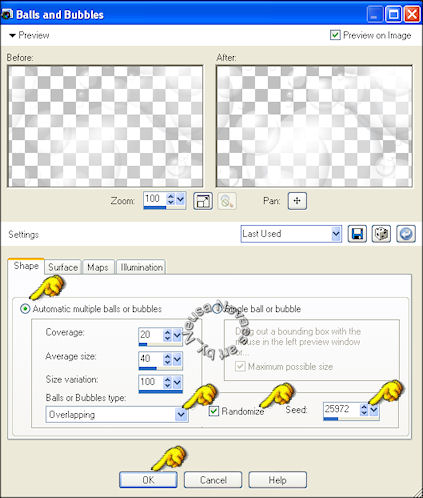Collapse the Preview section triangle
This screenshot has width=423, height=498.
[x=12, y=35]
